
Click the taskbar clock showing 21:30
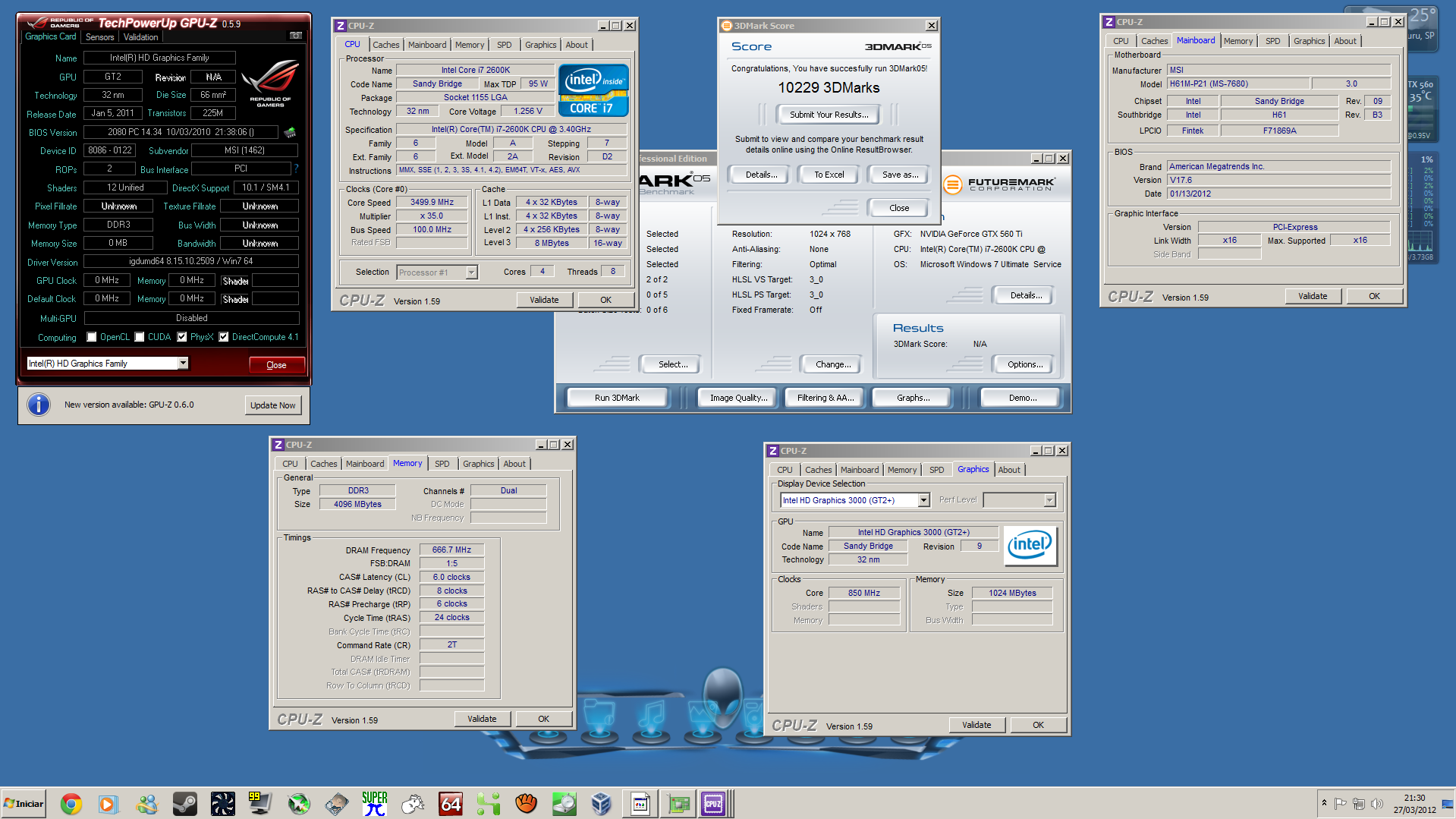pyautogui.click(x=1414, y=804)
